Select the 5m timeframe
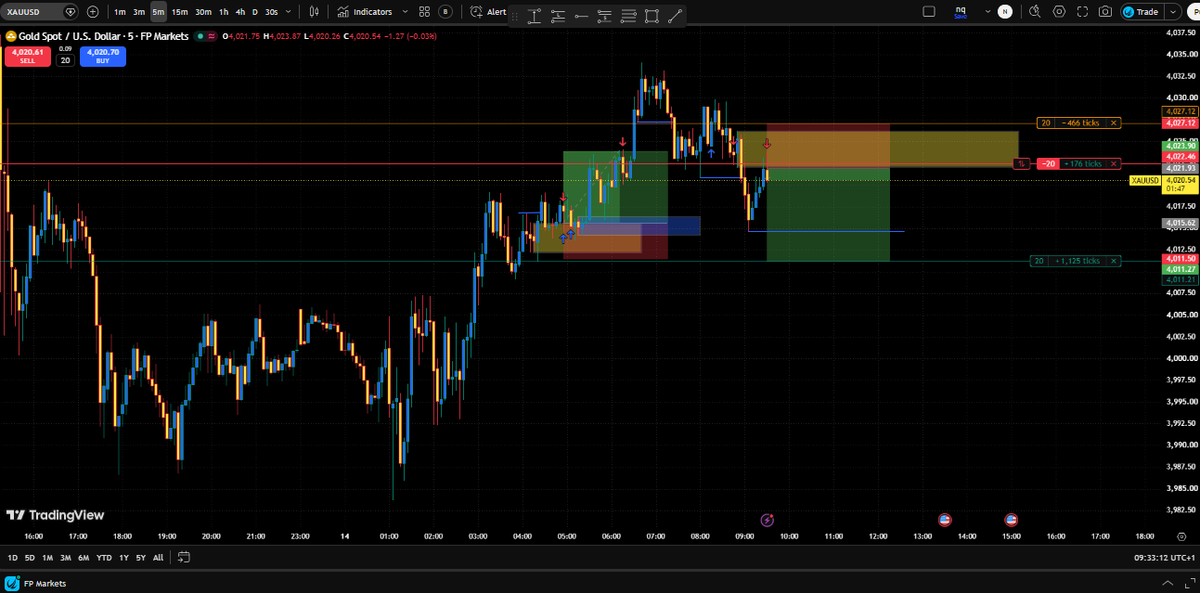The width and height of the screenshot is (1200, 593). [158, 12]
